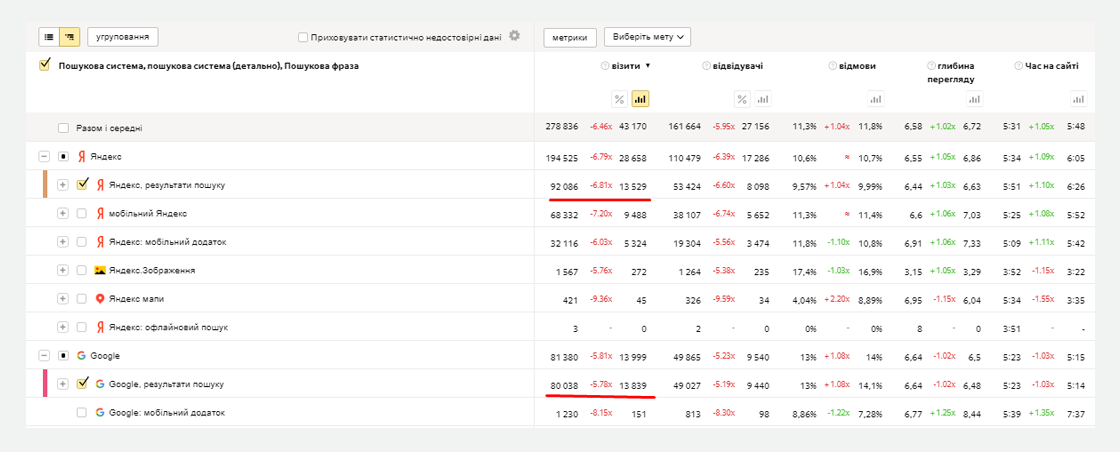Toggle checkbox for Google group row
The width and height of the screenshot is (1120, 452).
coord(63,356)
